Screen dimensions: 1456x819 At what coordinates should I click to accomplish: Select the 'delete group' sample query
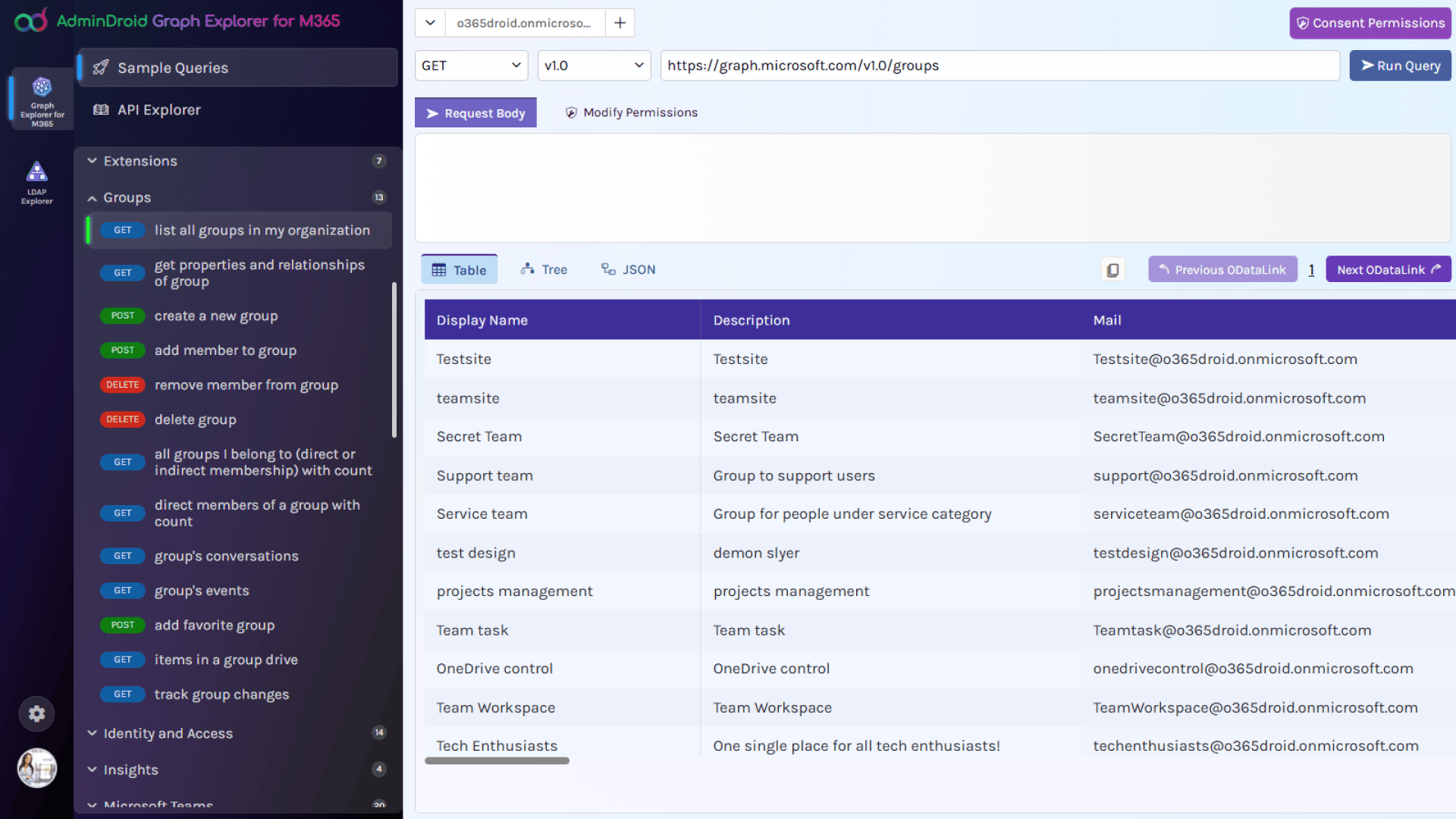pyautogui.click(x=195, y=419)
